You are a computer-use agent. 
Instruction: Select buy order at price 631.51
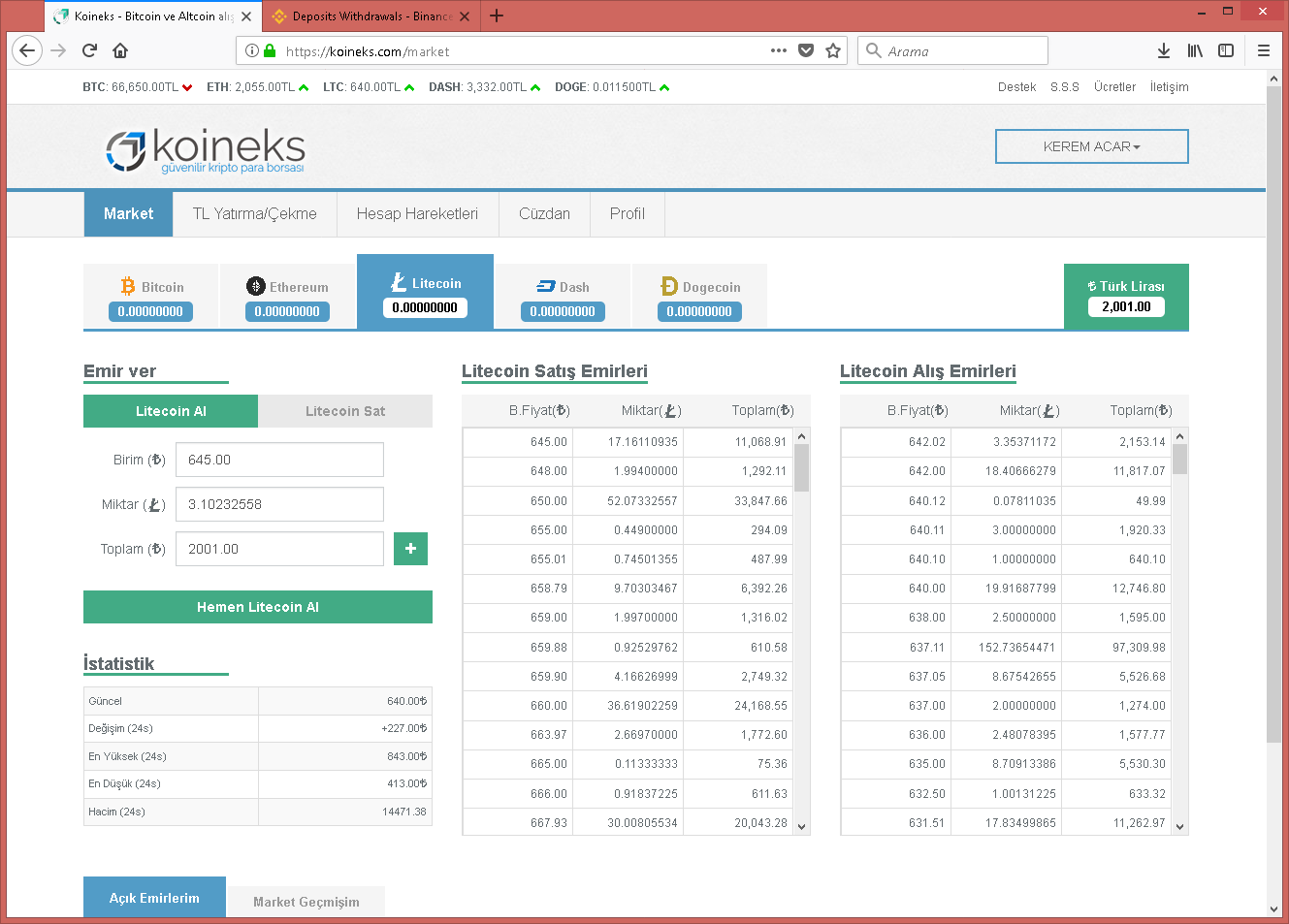pyautogui.click(x=1007, y=823)
